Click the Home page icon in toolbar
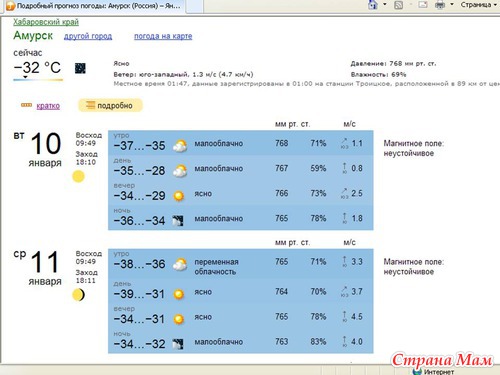The width and height of the screenshot is (500, 375). pyautogui.click(x=373, y=5)
